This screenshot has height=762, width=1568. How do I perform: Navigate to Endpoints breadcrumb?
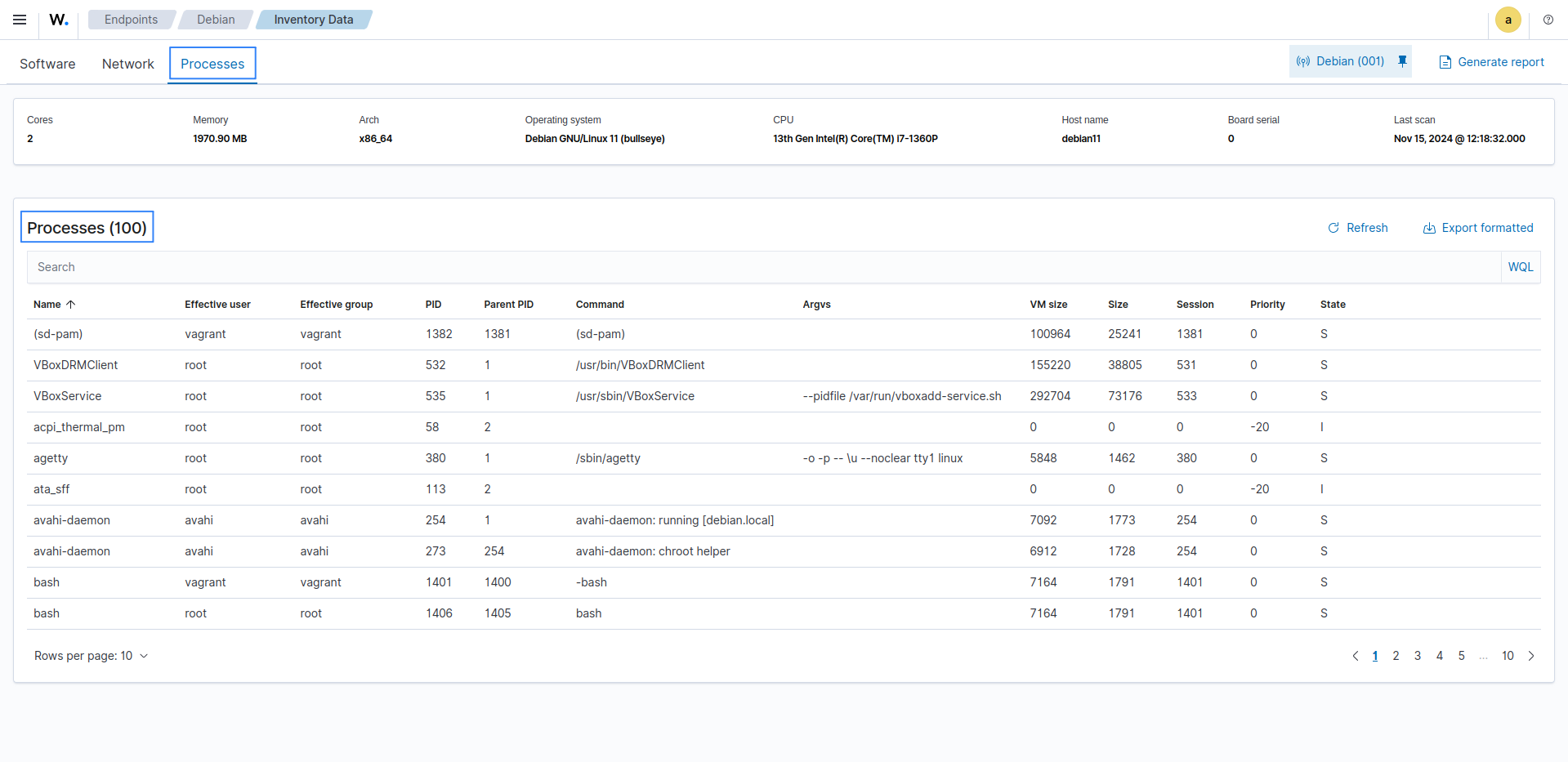[x=131, y=20]
